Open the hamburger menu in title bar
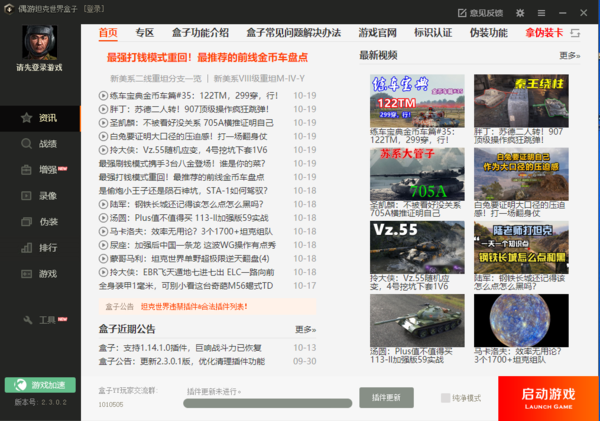 [x=541, y=11]
